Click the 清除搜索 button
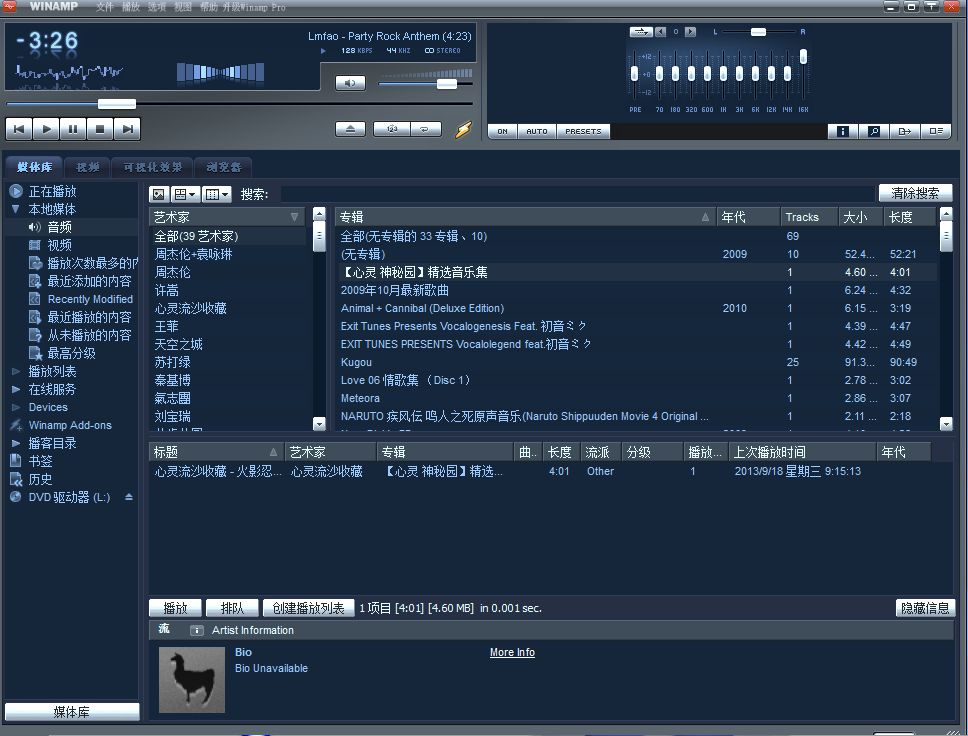 (915, 193)
